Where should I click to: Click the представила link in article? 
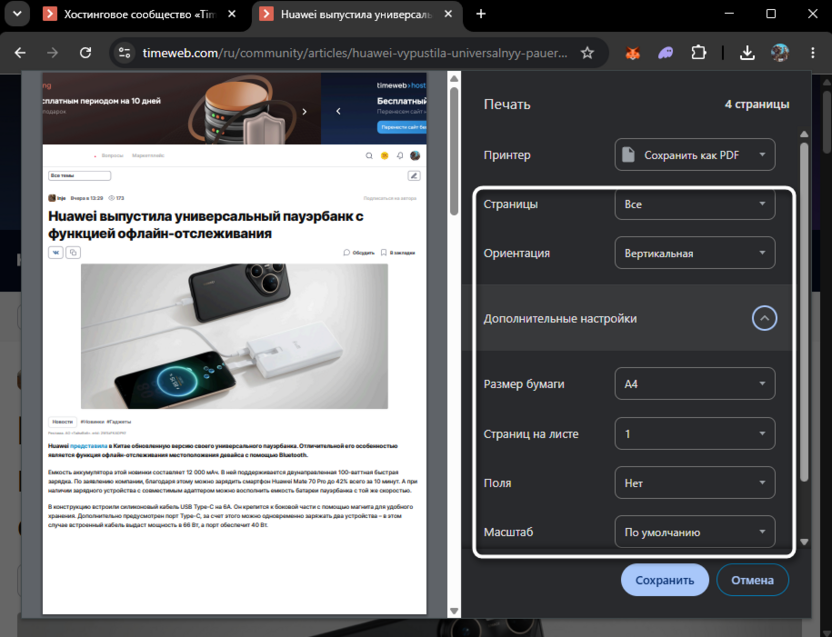point(88,446)
